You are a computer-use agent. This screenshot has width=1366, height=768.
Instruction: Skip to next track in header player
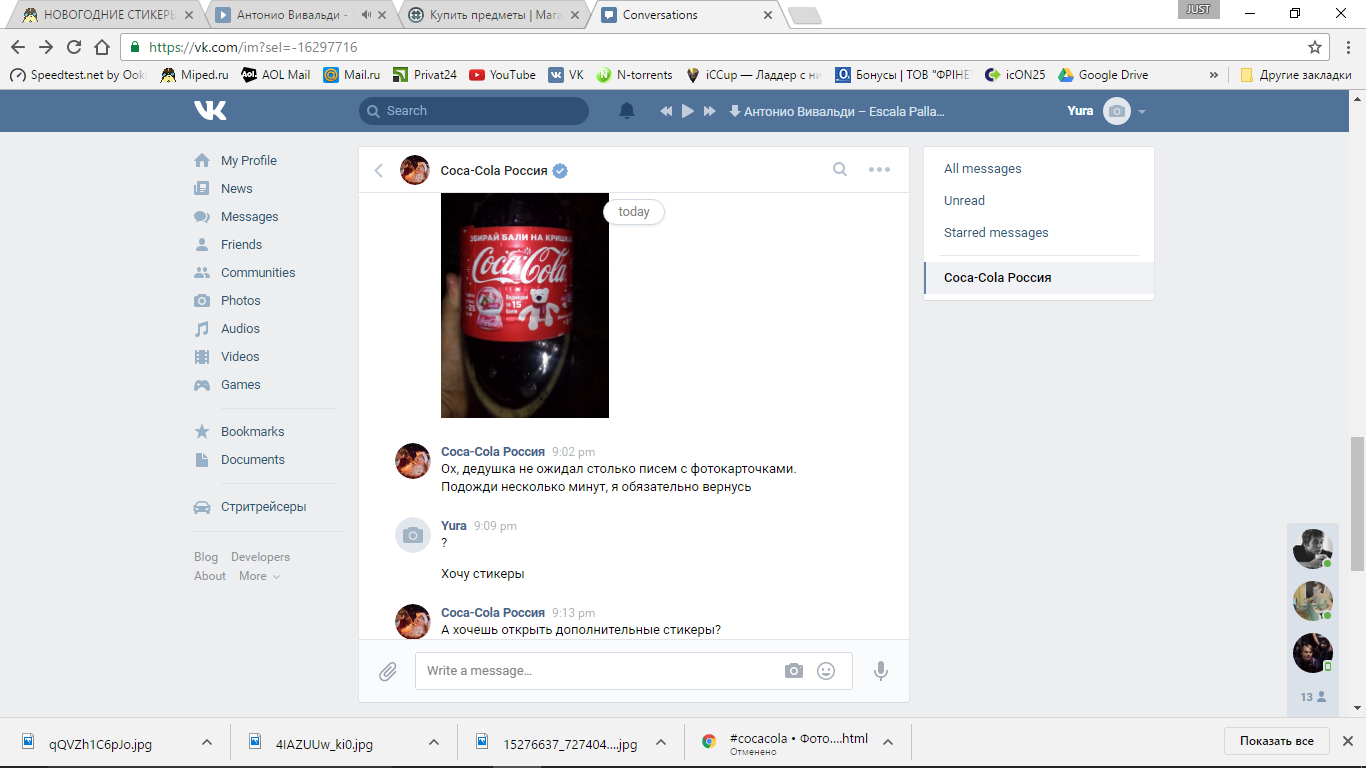click(x=710, y=111)
